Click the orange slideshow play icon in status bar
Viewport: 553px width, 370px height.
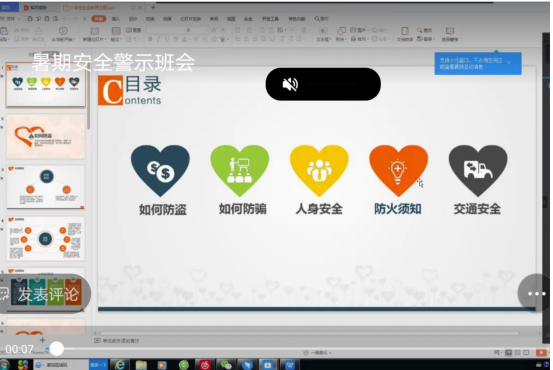(x=541, y=352)
